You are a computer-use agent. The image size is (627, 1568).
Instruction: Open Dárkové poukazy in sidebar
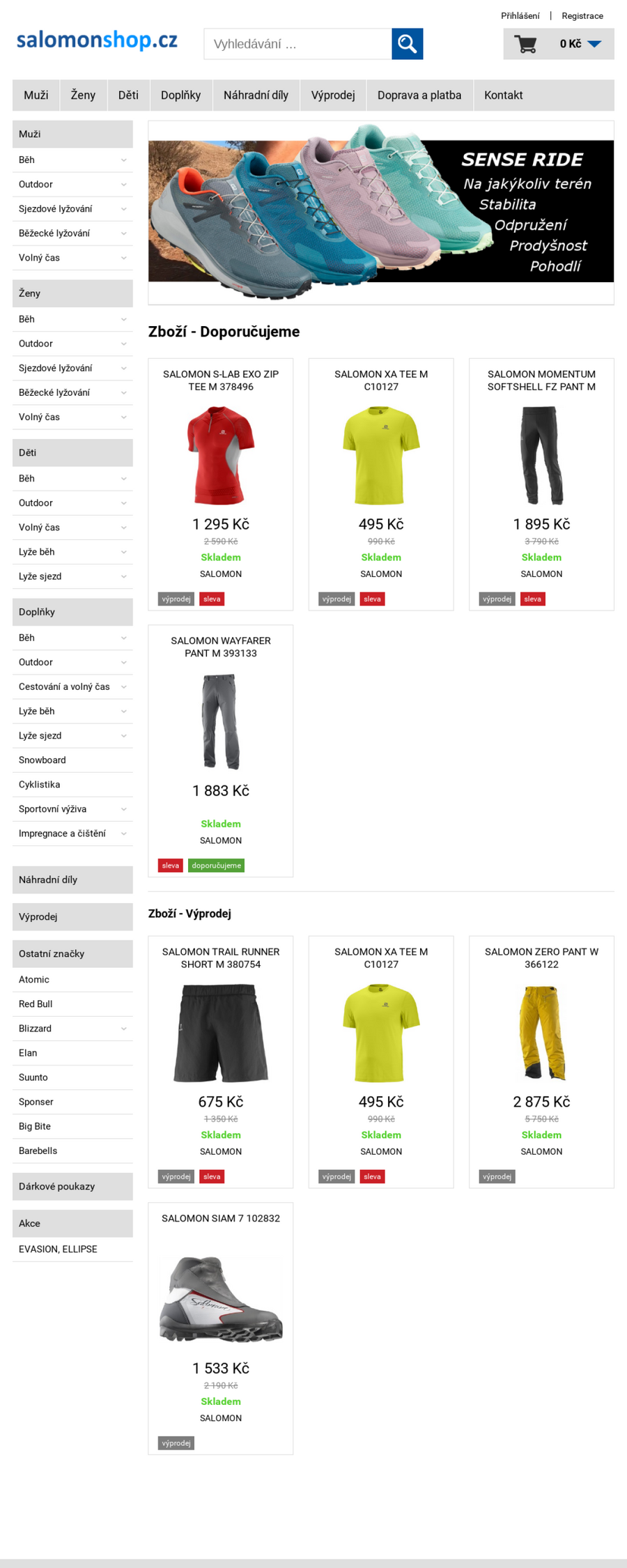tap(72, 1186)
